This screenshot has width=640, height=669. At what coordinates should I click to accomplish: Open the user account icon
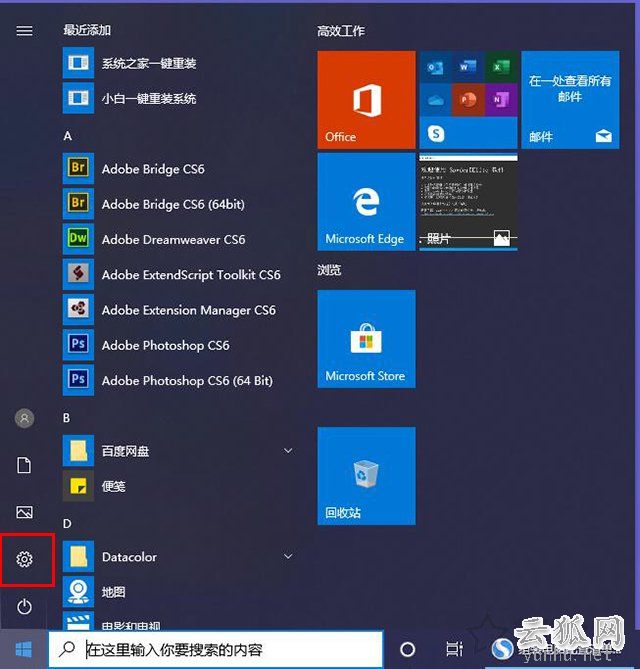24,418
